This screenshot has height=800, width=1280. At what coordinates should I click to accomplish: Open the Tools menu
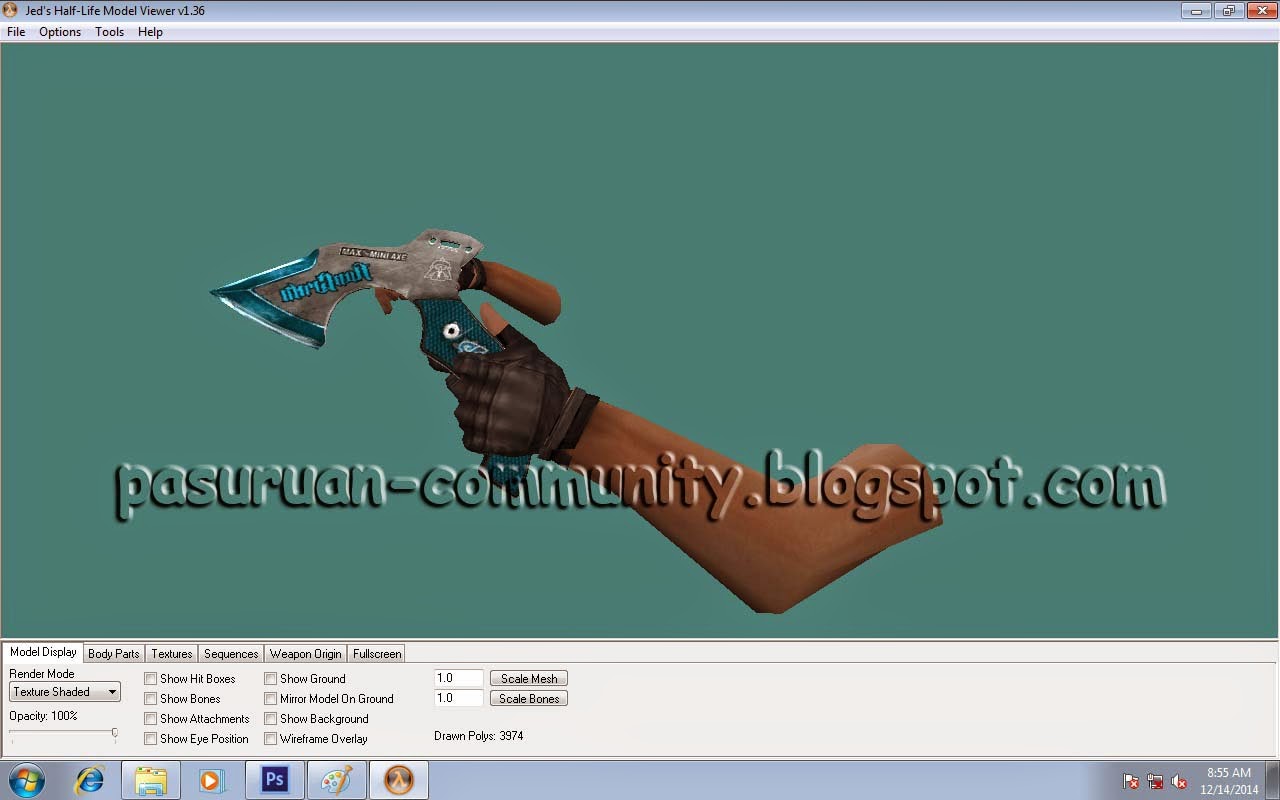coord(110,32)
